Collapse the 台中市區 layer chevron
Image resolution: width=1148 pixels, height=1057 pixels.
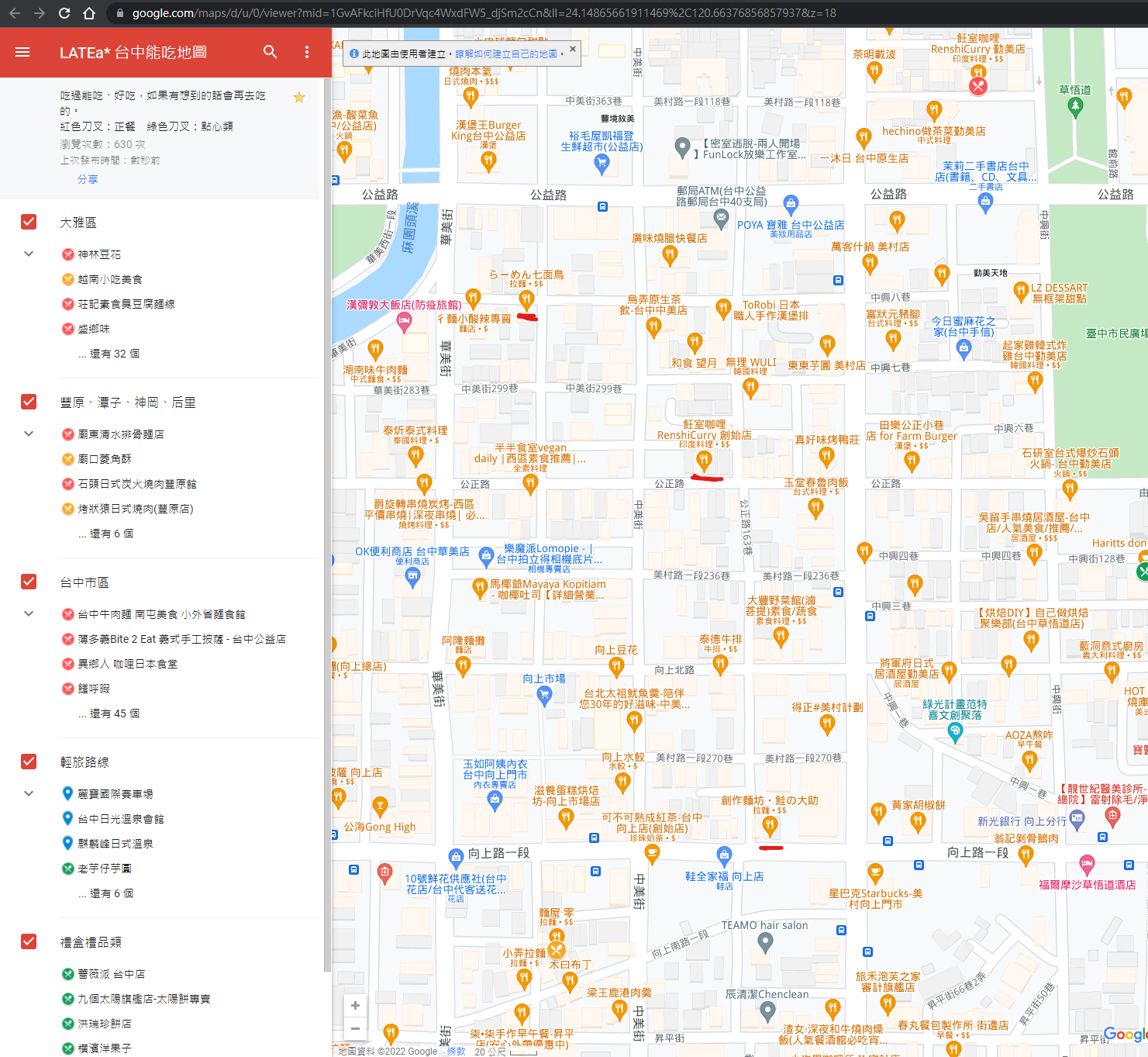29,613
